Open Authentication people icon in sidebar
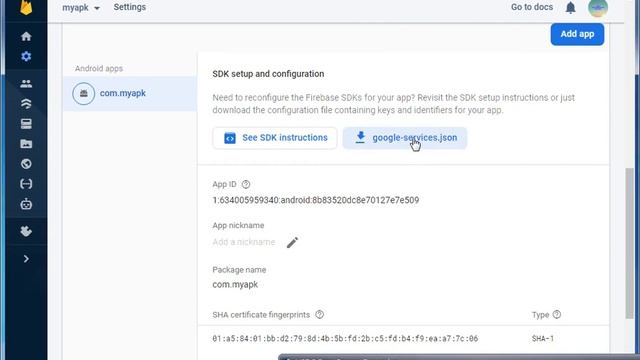 pyautogui.click(x=26, y=84)
